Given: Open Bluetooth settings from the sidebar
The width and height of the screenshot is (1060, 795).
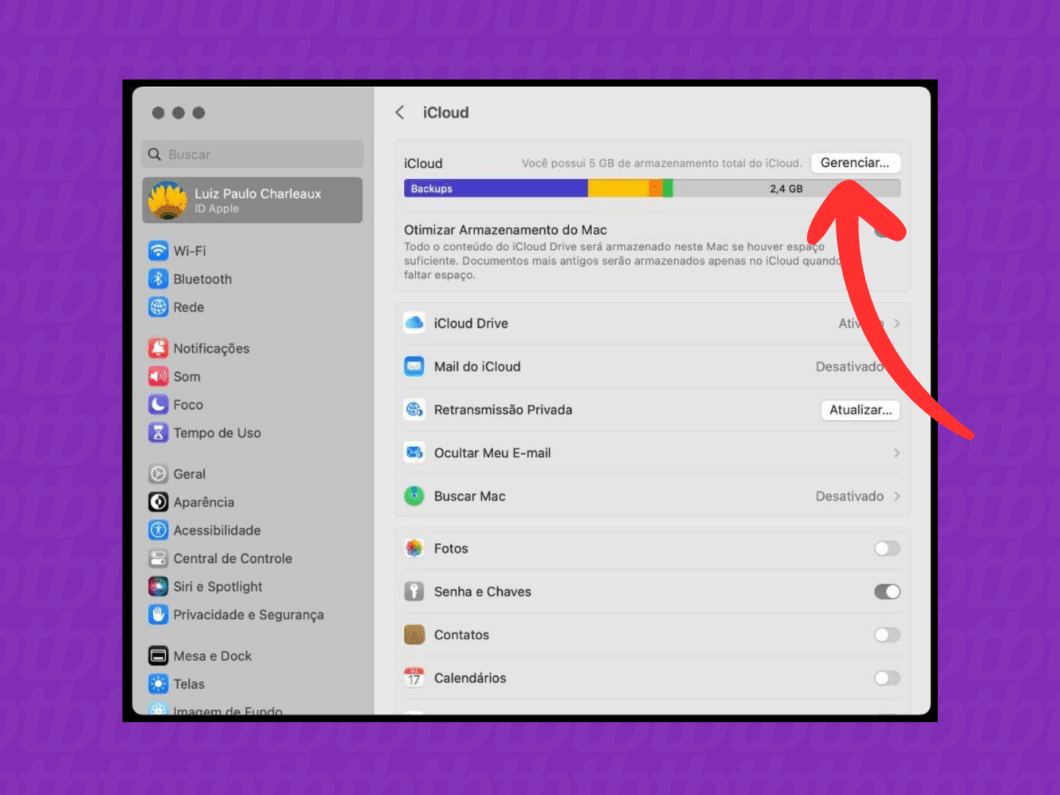Looking at the screenshot, I should coord(157,279).
